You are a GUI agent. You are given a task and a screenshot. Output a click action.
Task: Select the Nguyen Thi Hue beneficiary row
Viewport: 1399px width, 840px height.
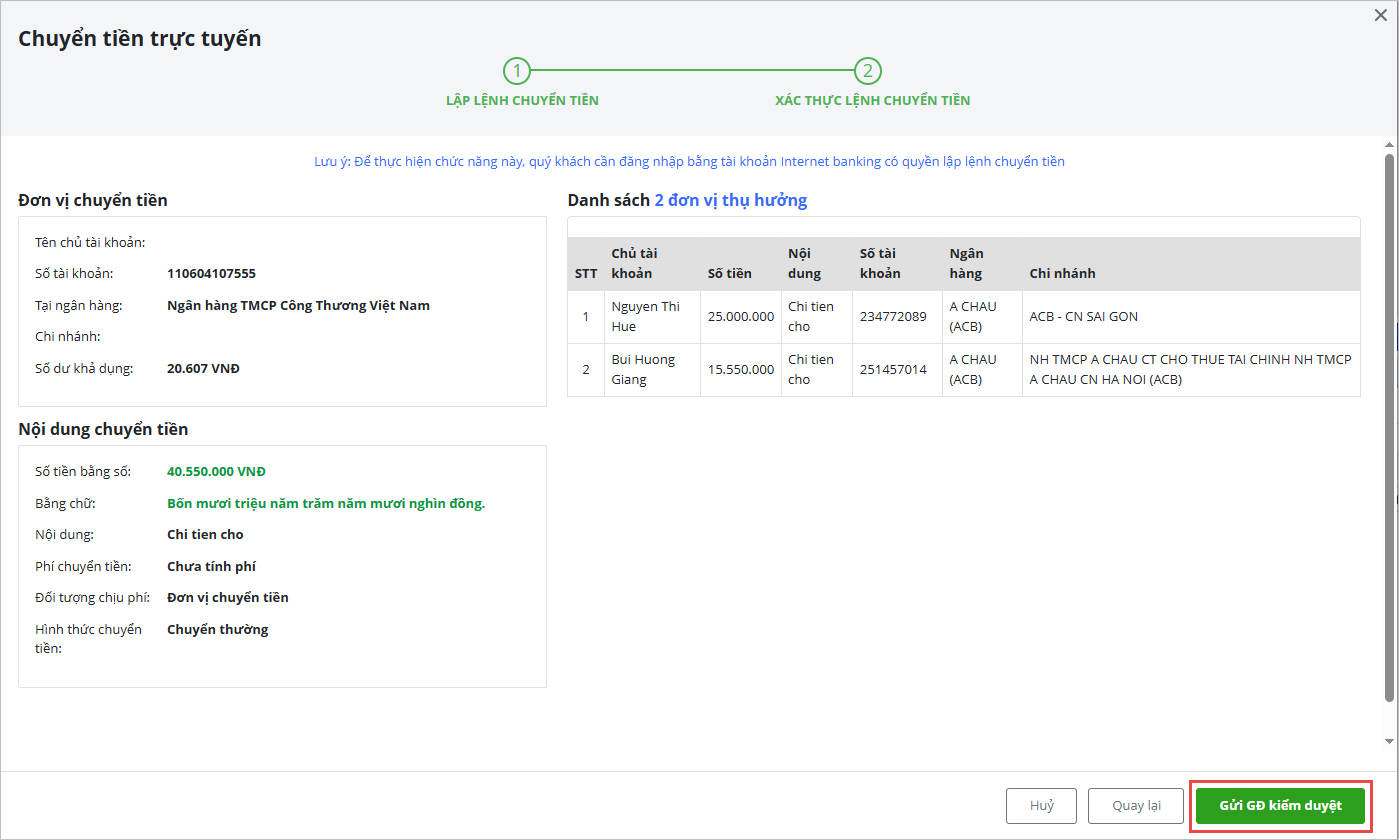(644, 317)
